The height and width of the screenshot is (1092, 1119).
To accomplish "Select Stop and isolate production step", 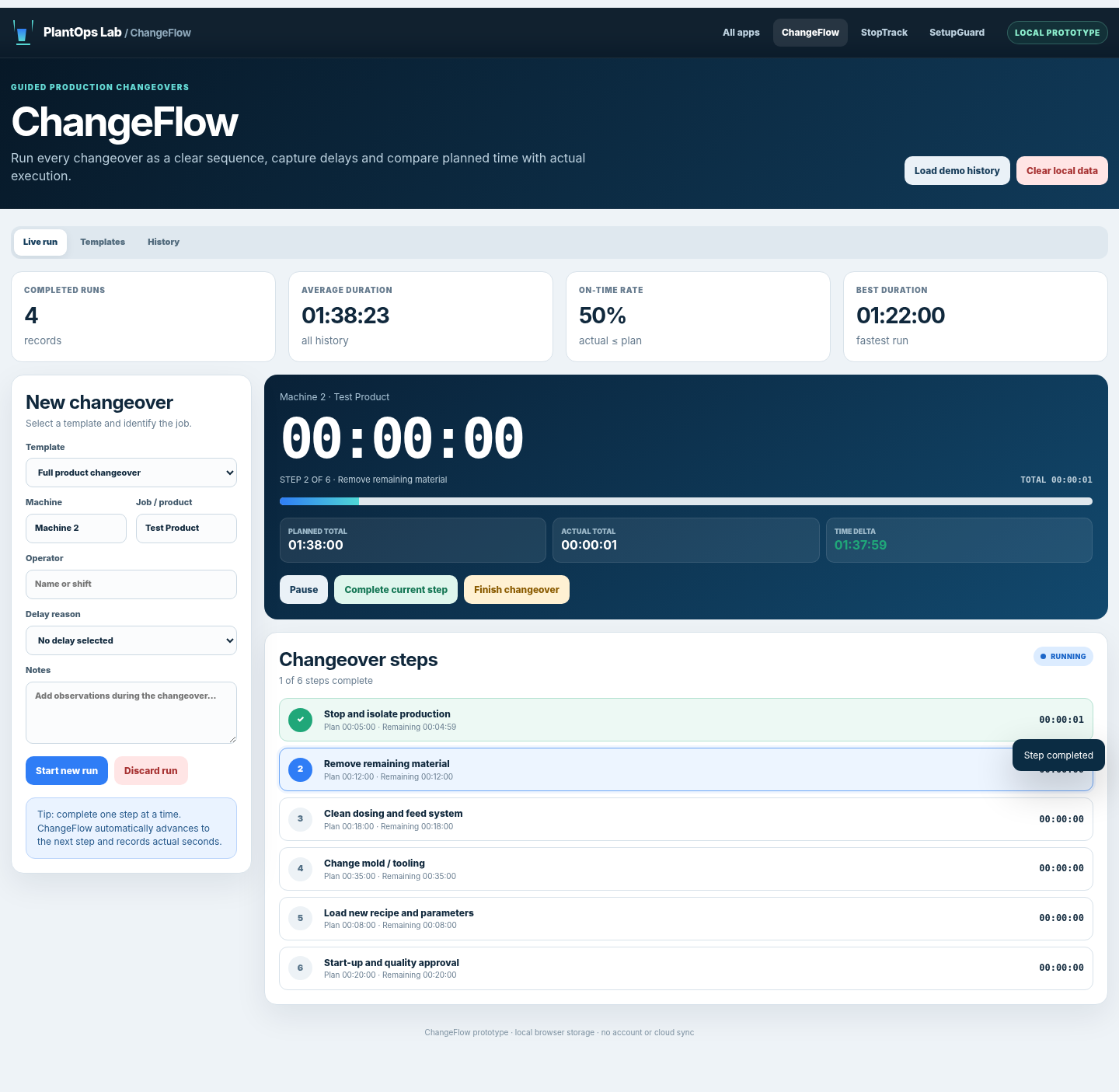I will point(686,720).
